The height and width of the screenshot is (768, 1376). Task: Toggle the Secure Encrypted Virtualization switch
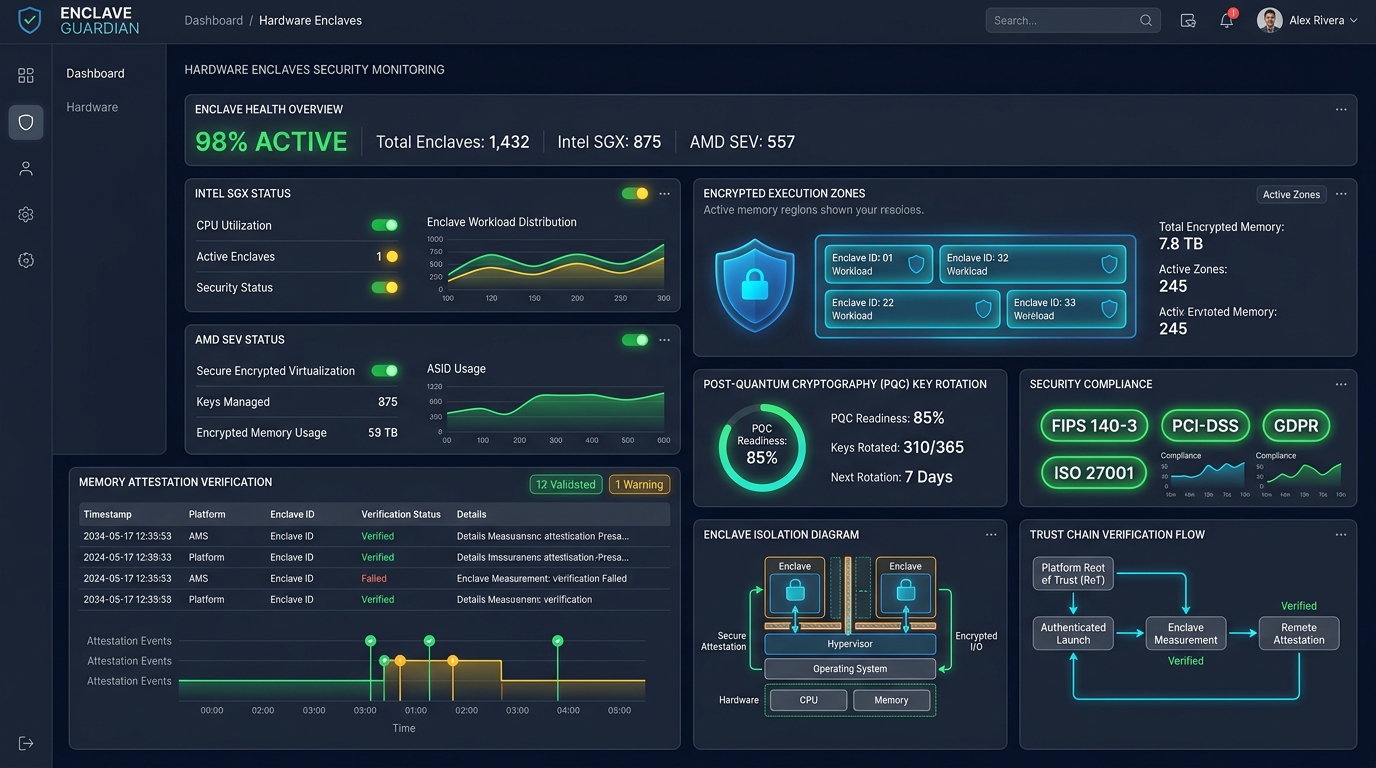point(385,371)
